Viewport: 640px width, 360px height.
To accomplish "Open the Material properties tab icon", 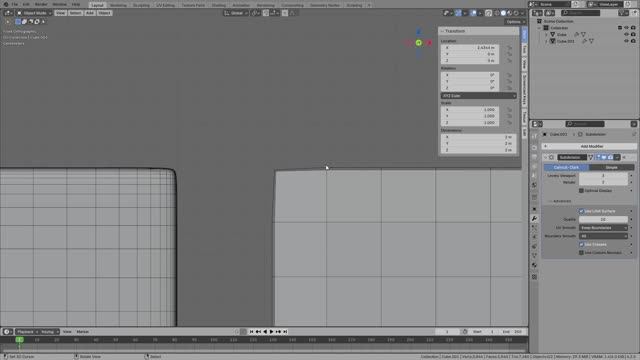I will click(534, 265).
